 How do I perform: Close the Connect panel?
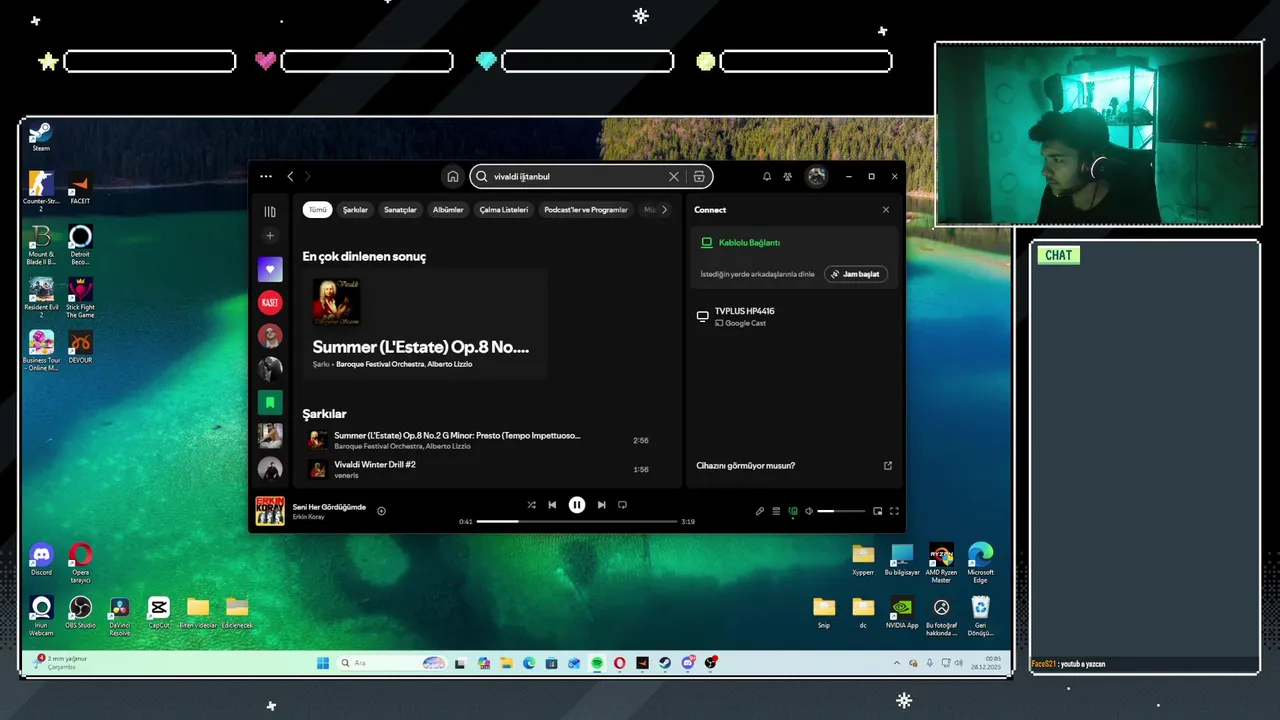click(x=885, y=210)
